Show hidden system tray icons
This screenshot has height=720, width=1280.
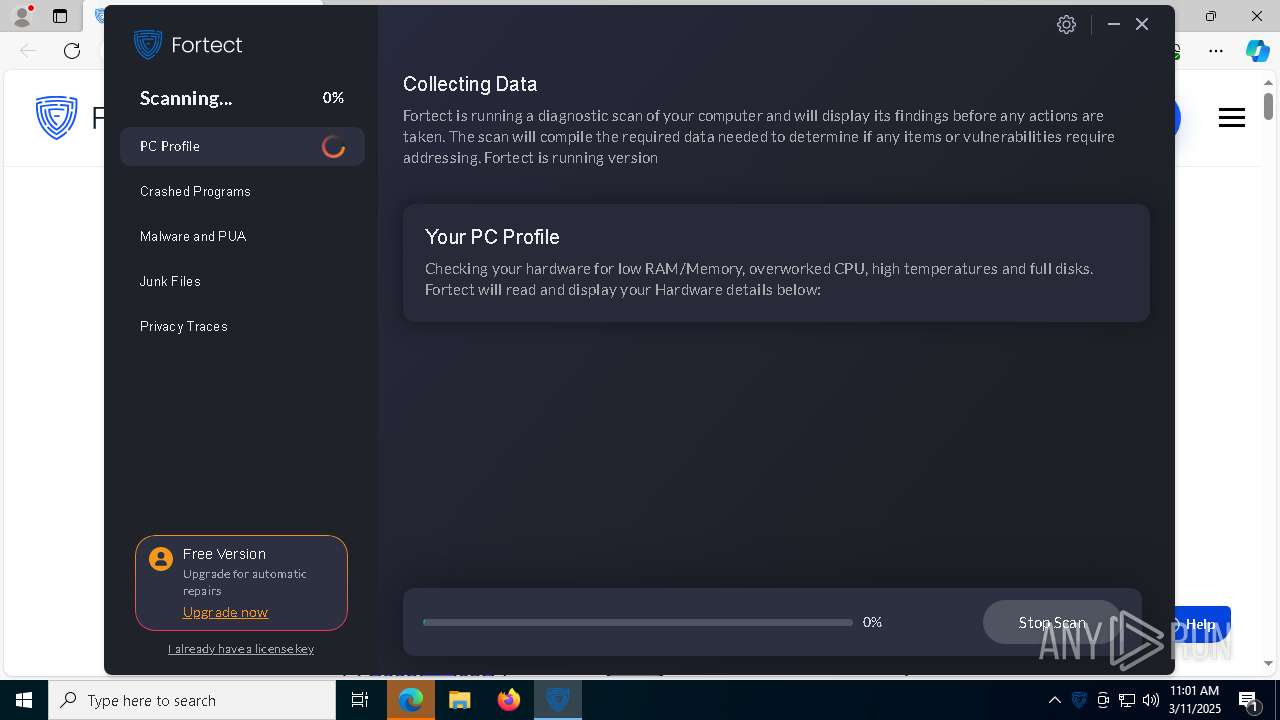click(x=1054, y=700)
